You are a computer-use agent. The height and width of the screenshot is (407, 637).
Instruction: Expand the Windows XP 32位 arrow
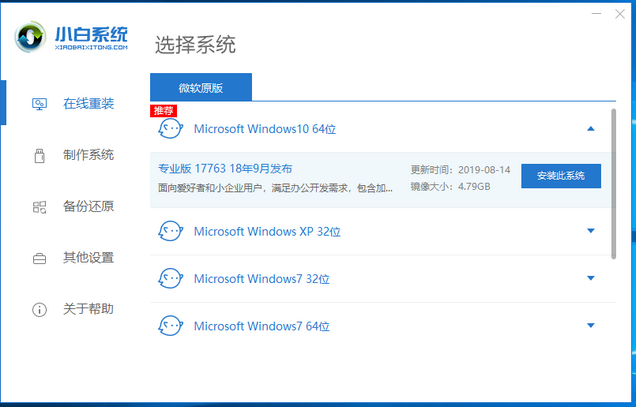click(590, 232)
